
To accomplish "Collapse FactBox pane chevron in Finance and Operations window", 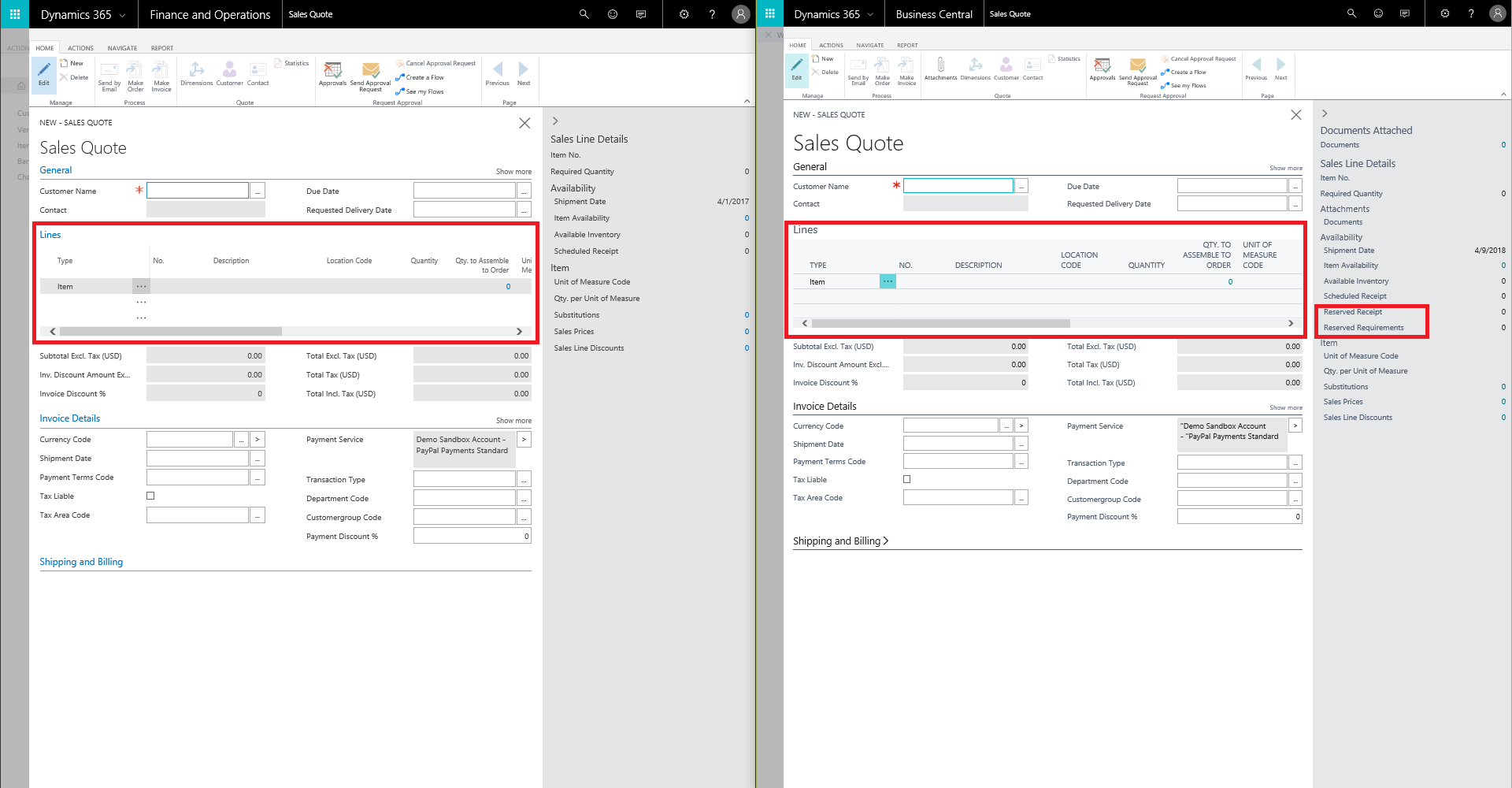I will pos(555,121).
